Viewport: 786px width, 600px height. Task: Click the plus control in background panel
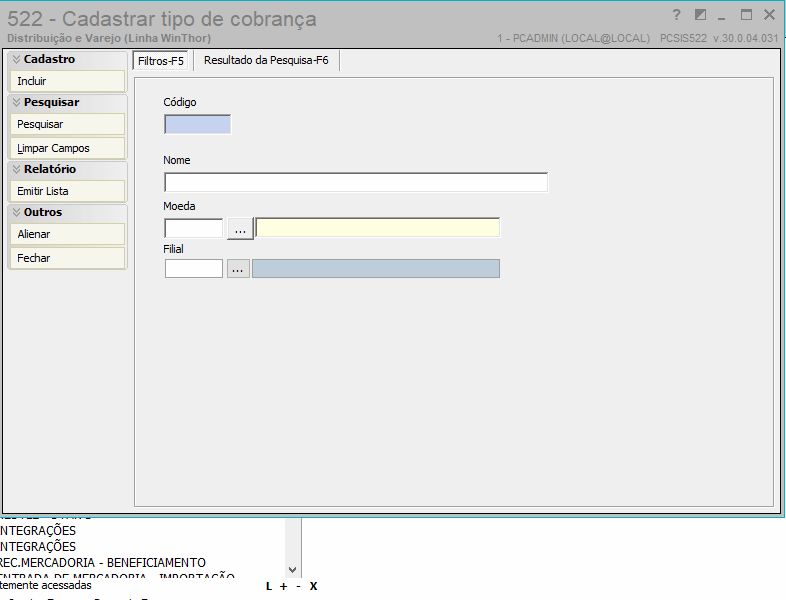[x=284, y=586]
